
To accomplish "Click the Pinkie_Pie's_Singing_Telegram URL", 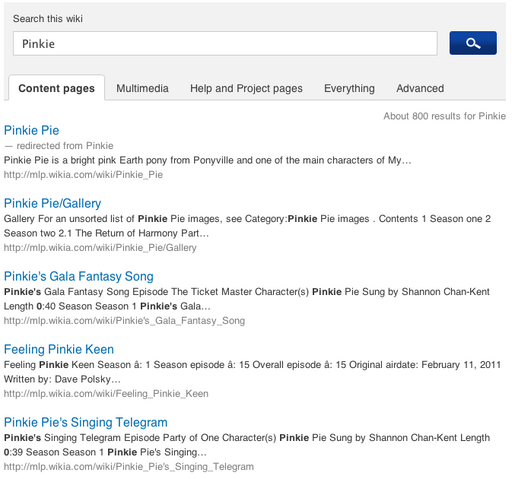I will (x=129, y=467).
